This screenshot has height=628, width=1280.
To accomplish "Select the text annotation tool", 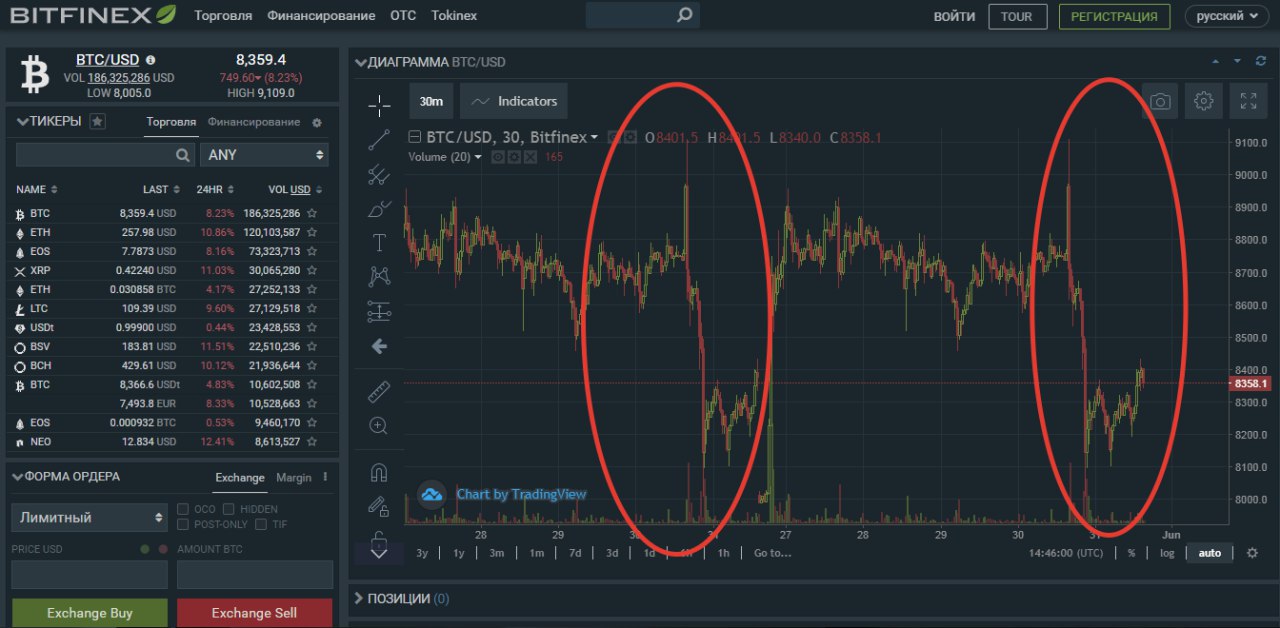I will (x=379, y=242).
